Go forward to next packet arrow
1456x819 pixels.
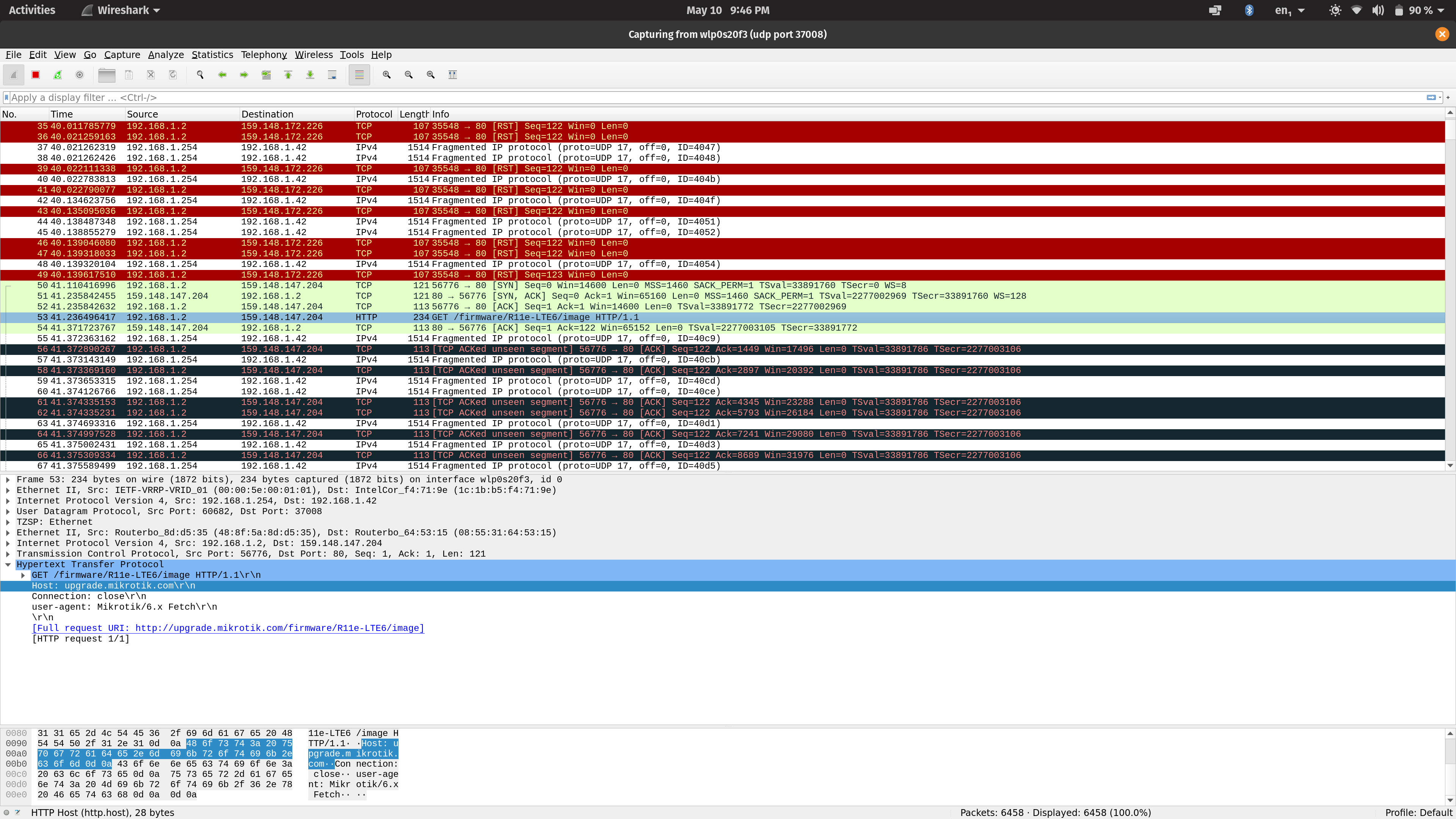[244, 75]
